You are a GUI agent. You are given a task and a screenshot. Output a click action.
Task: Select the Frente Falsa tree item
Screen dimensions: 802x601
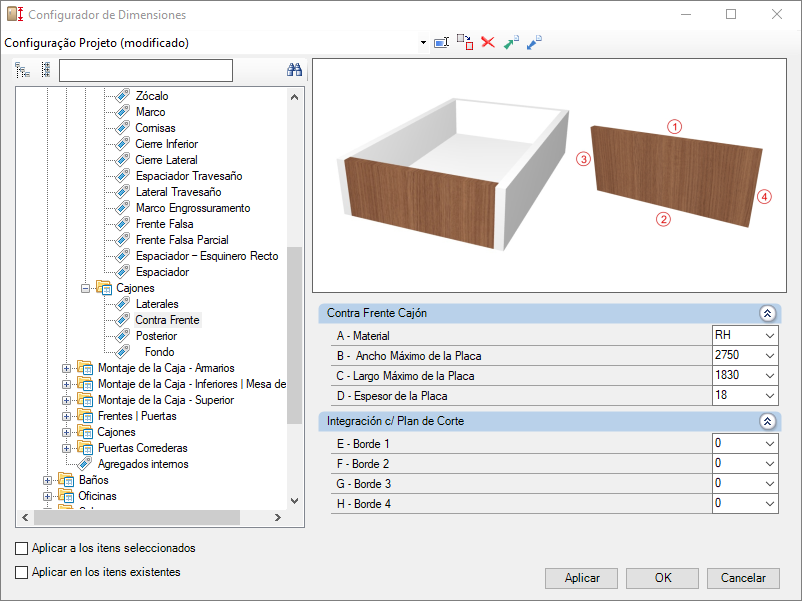click(x=164, y=224)
